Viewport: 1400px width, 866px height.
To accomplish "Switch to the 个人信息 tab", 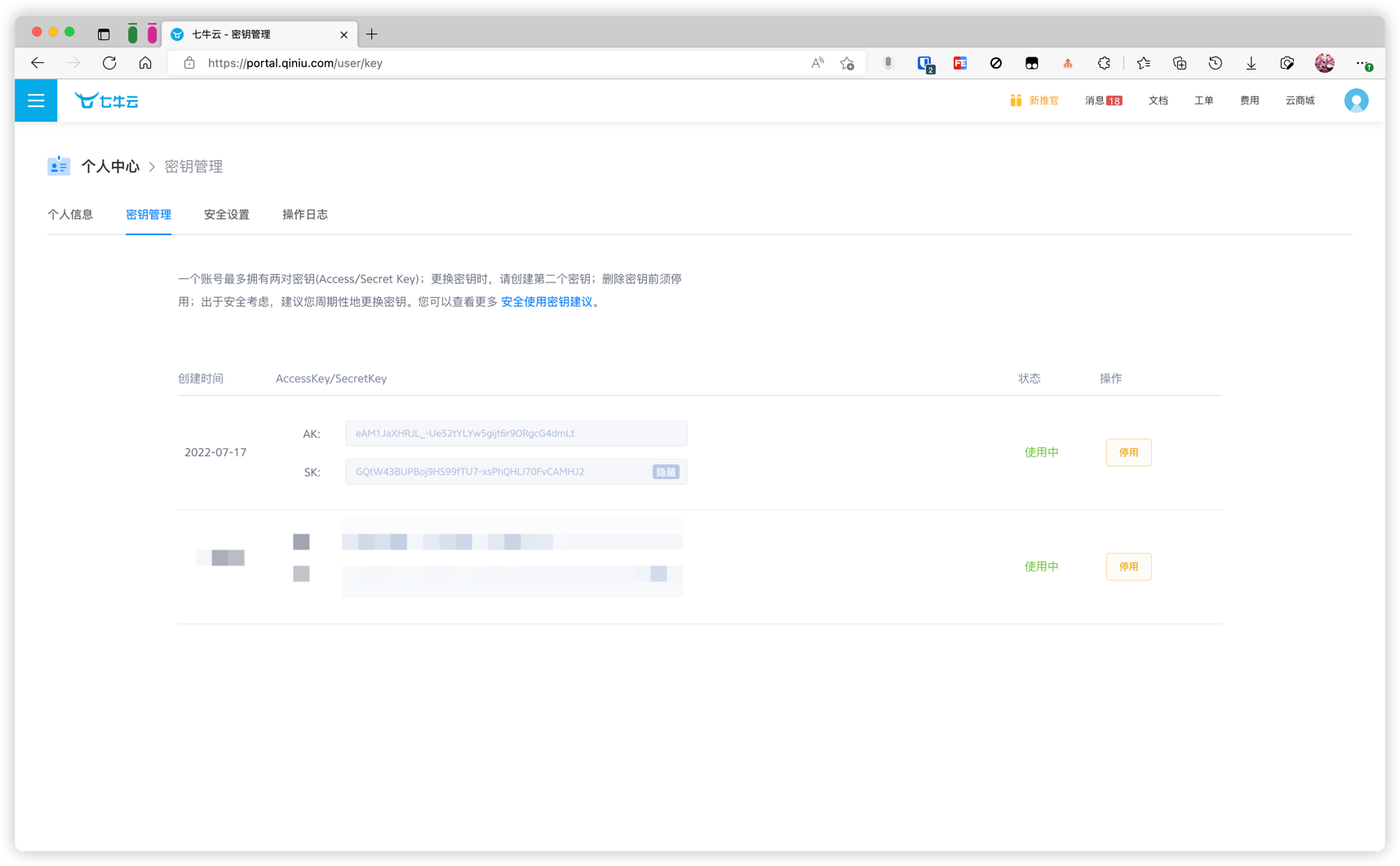I will 70,215.
